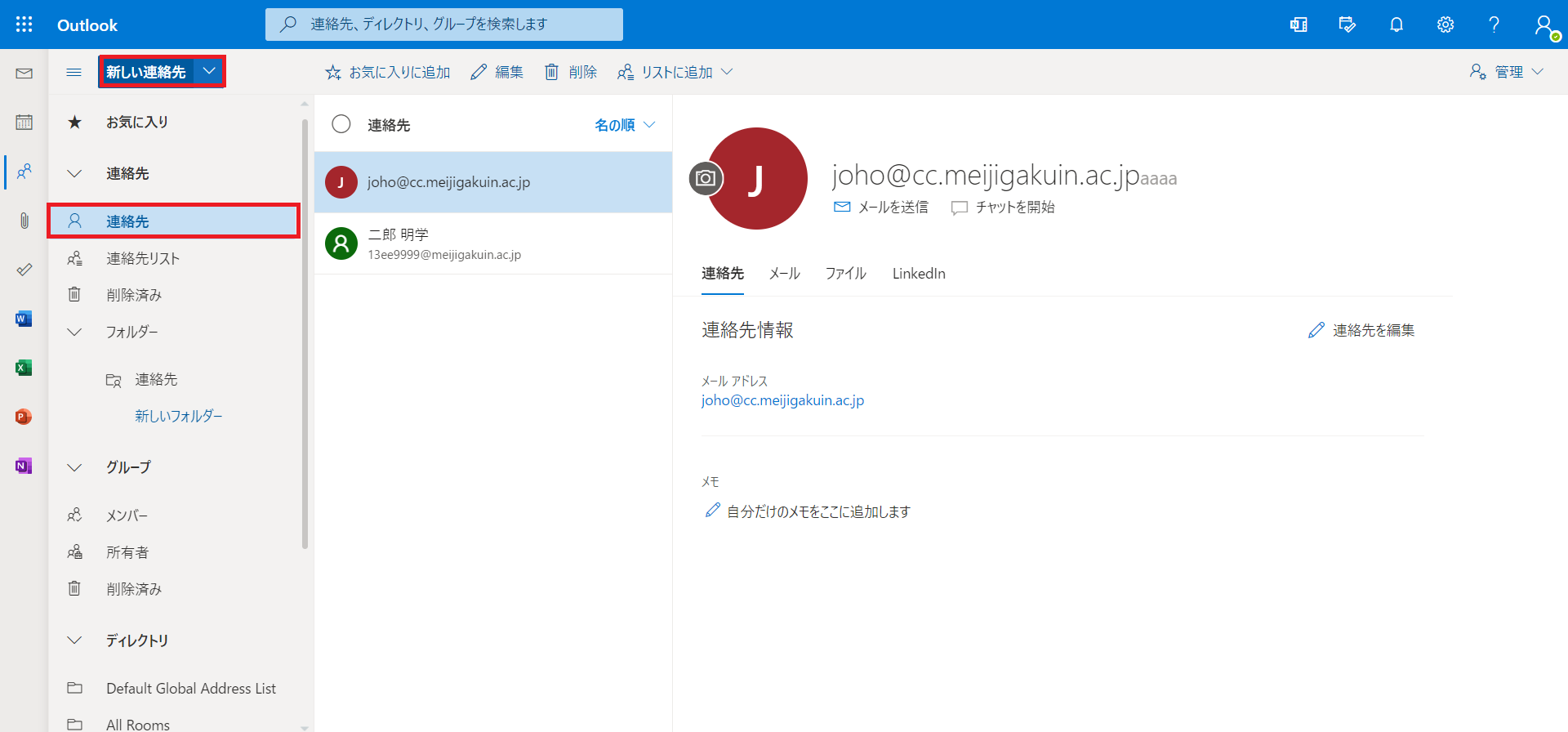
Task: Open the 新しい連絡先 dropdown arrow
Action: pyautogui.click(x=209, y=71)
